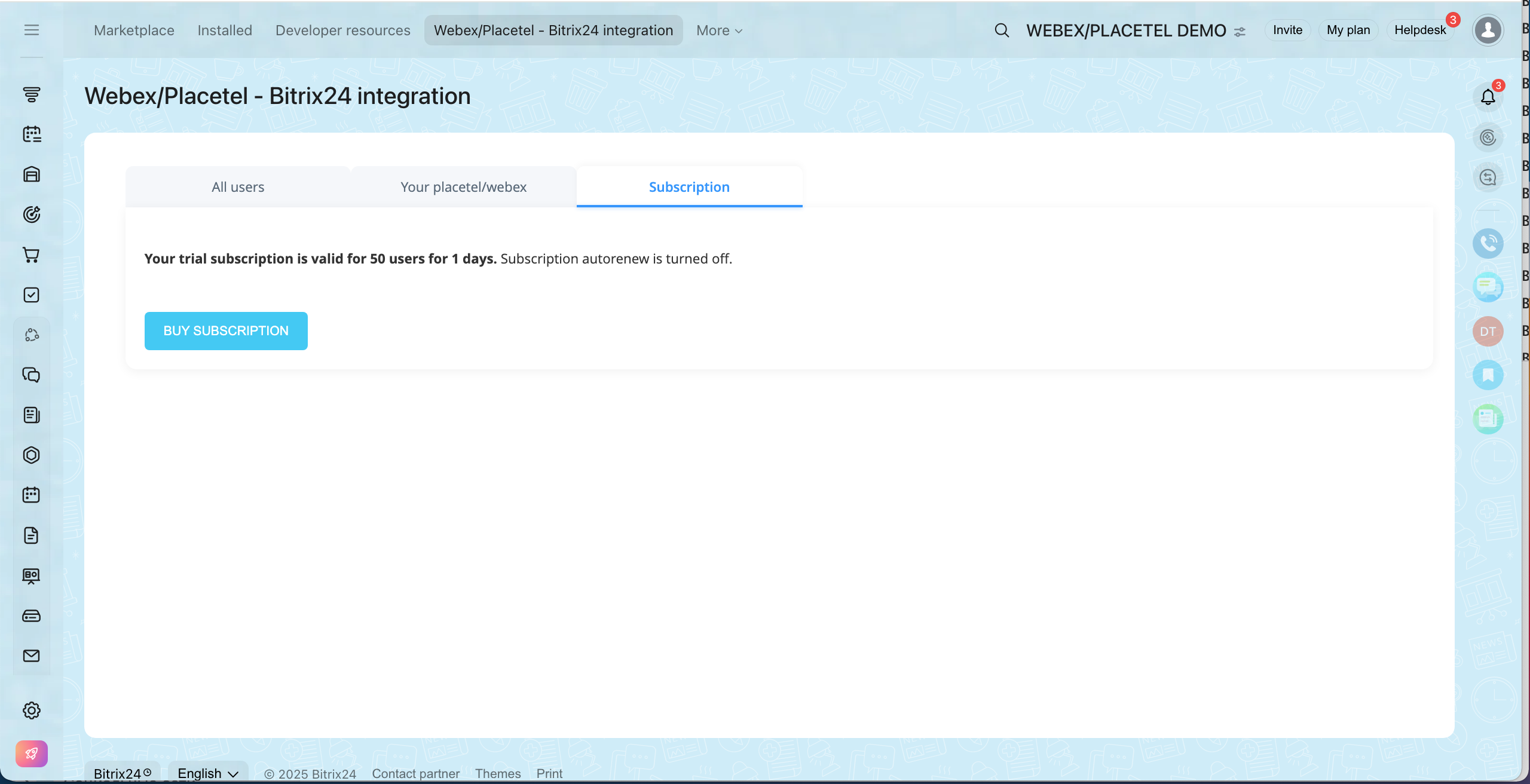Switch to the All users tab

point(238,187)
